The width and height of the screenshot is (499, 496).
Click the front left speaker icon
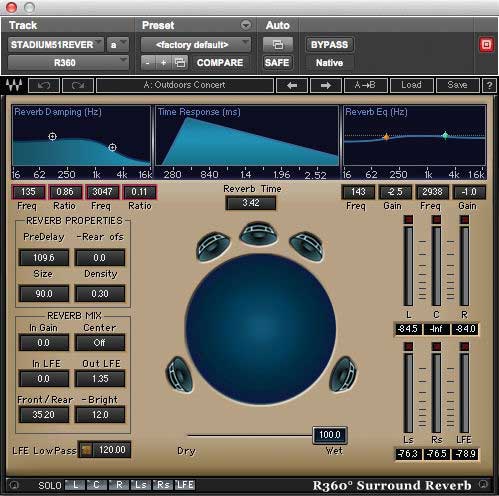[x=213, y=246]
